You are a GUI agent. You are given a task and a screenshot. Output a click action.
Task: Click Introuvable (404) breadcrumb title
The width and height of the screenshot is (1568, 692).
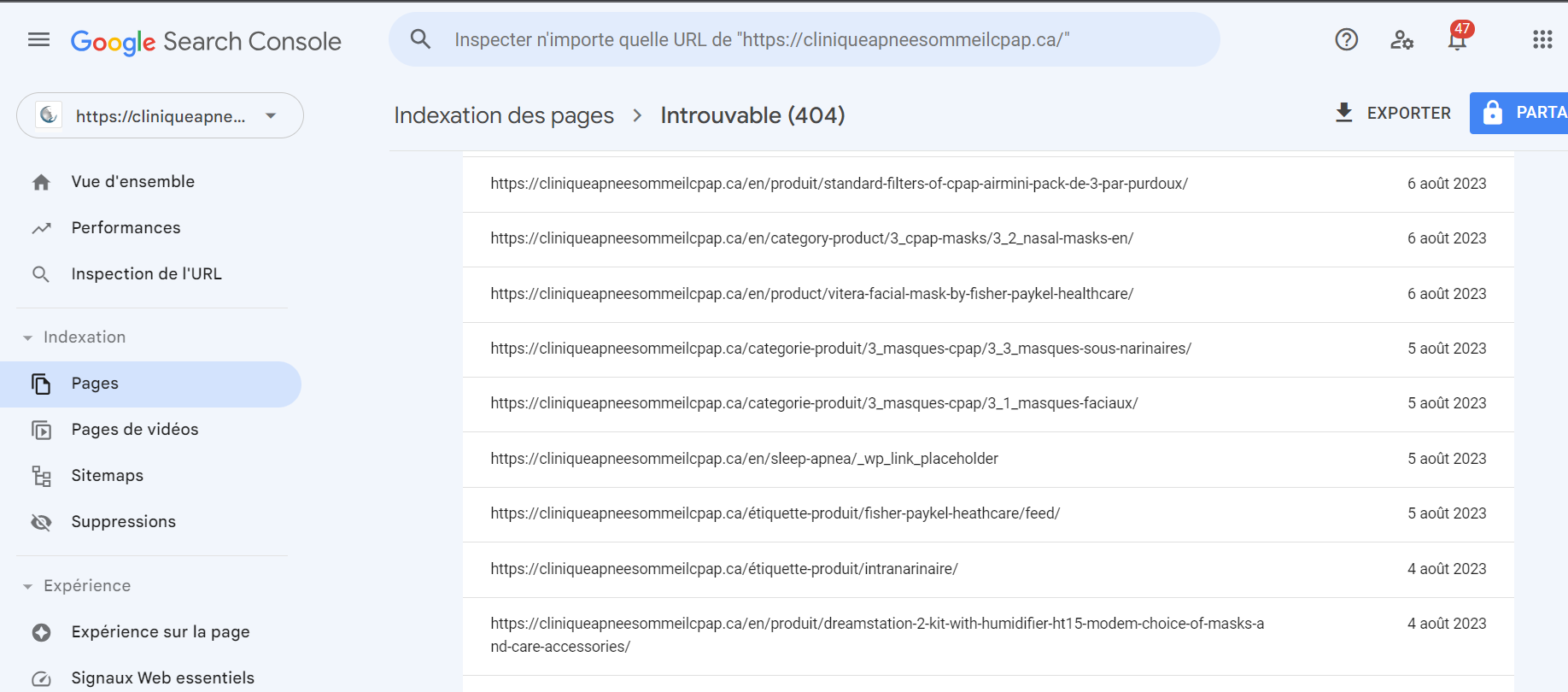point(752,115)
